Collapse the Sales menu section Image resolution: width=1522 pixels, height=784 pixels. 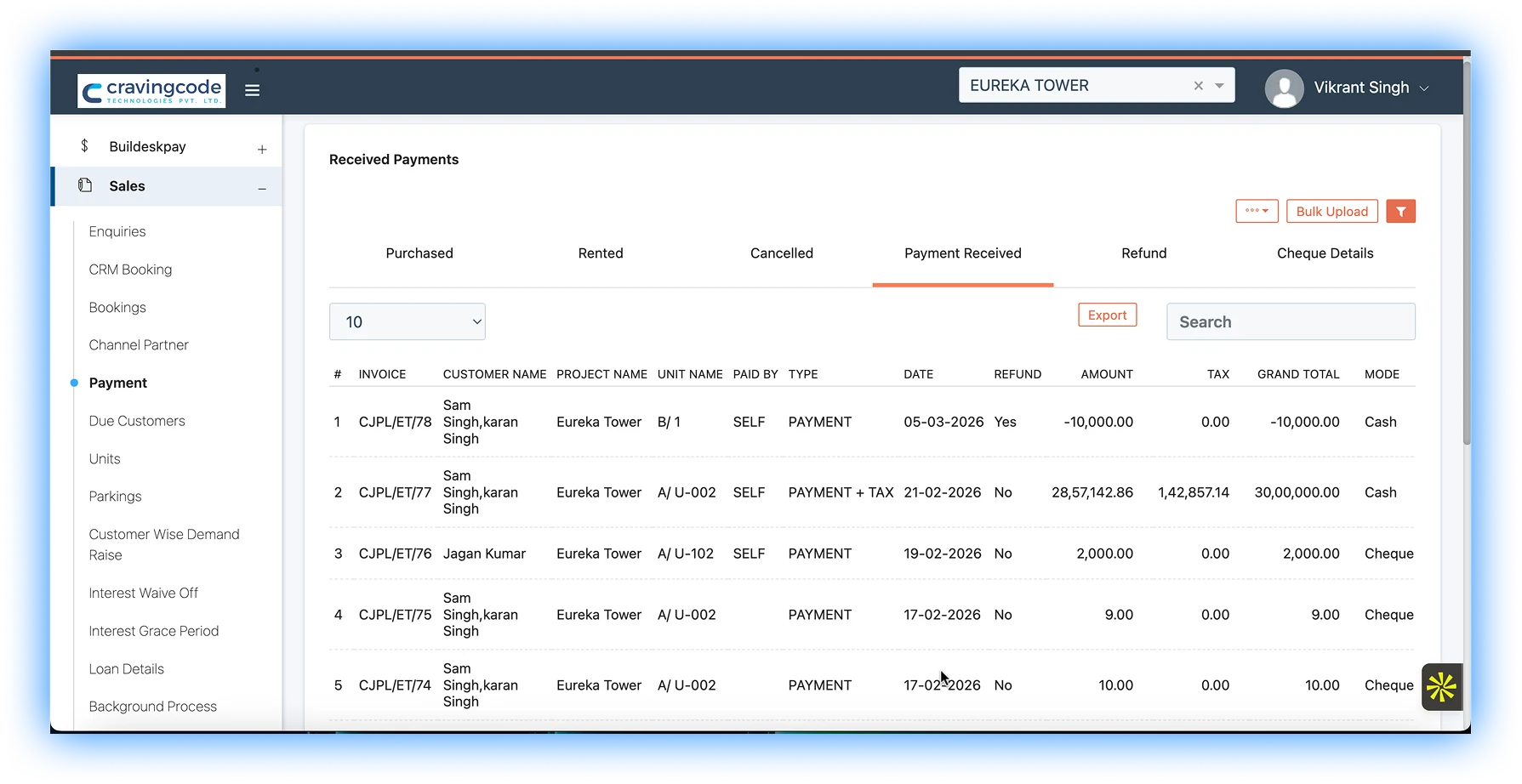262,189
